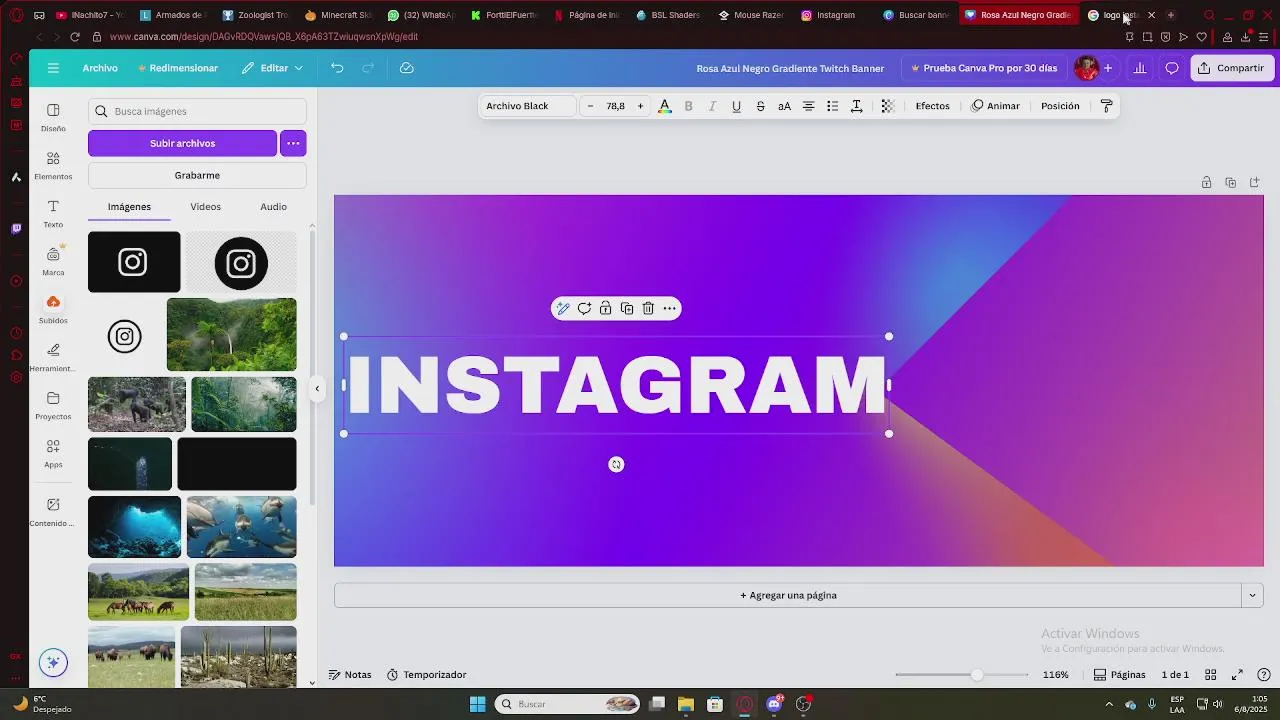Screen dimensions: 1280x720
Task: Click Grabarme button
Action: [197, 175]
